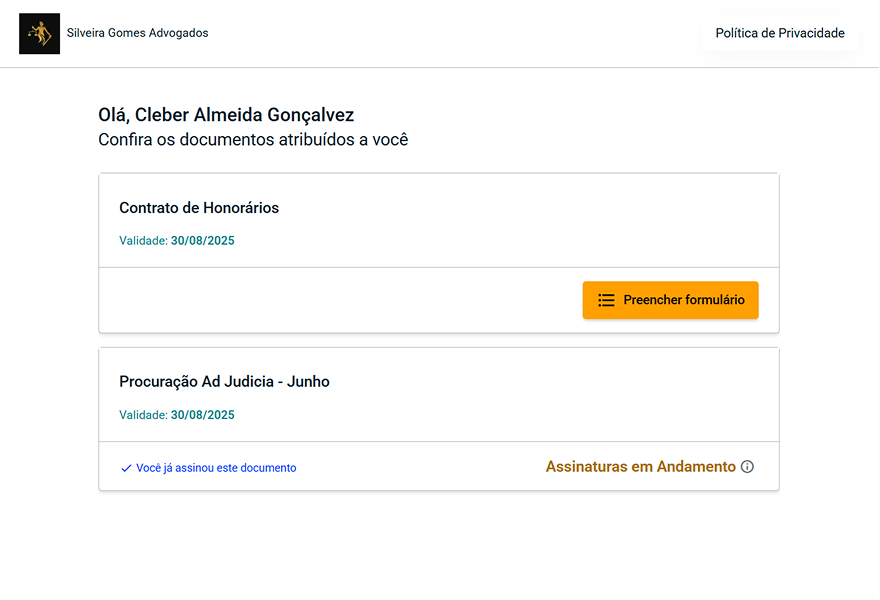
Task: Select the Procuração Ad Judicia - Junho title
Action: (x=224, y=381)
